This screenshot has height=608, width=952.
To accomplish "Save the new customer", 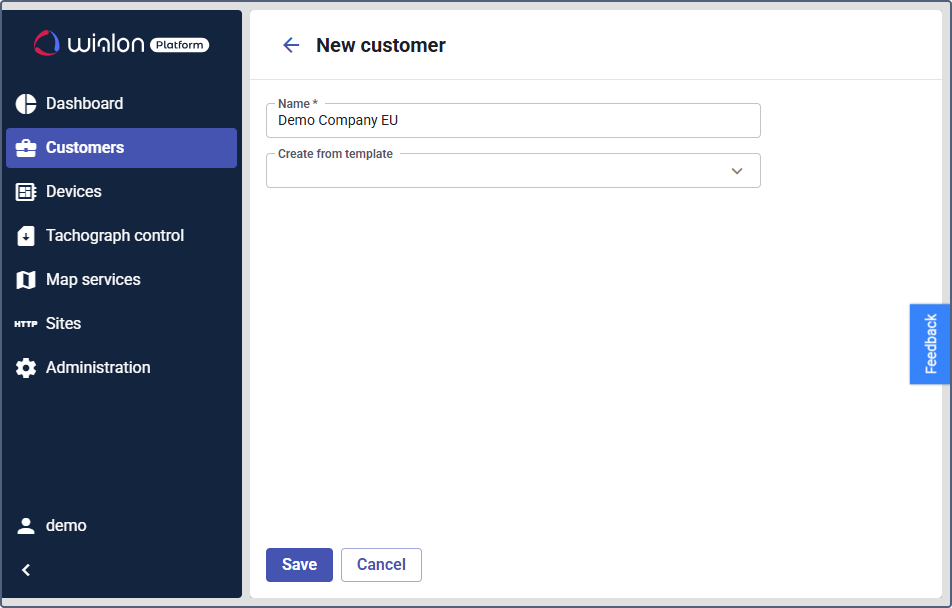I will pos(299,565).
